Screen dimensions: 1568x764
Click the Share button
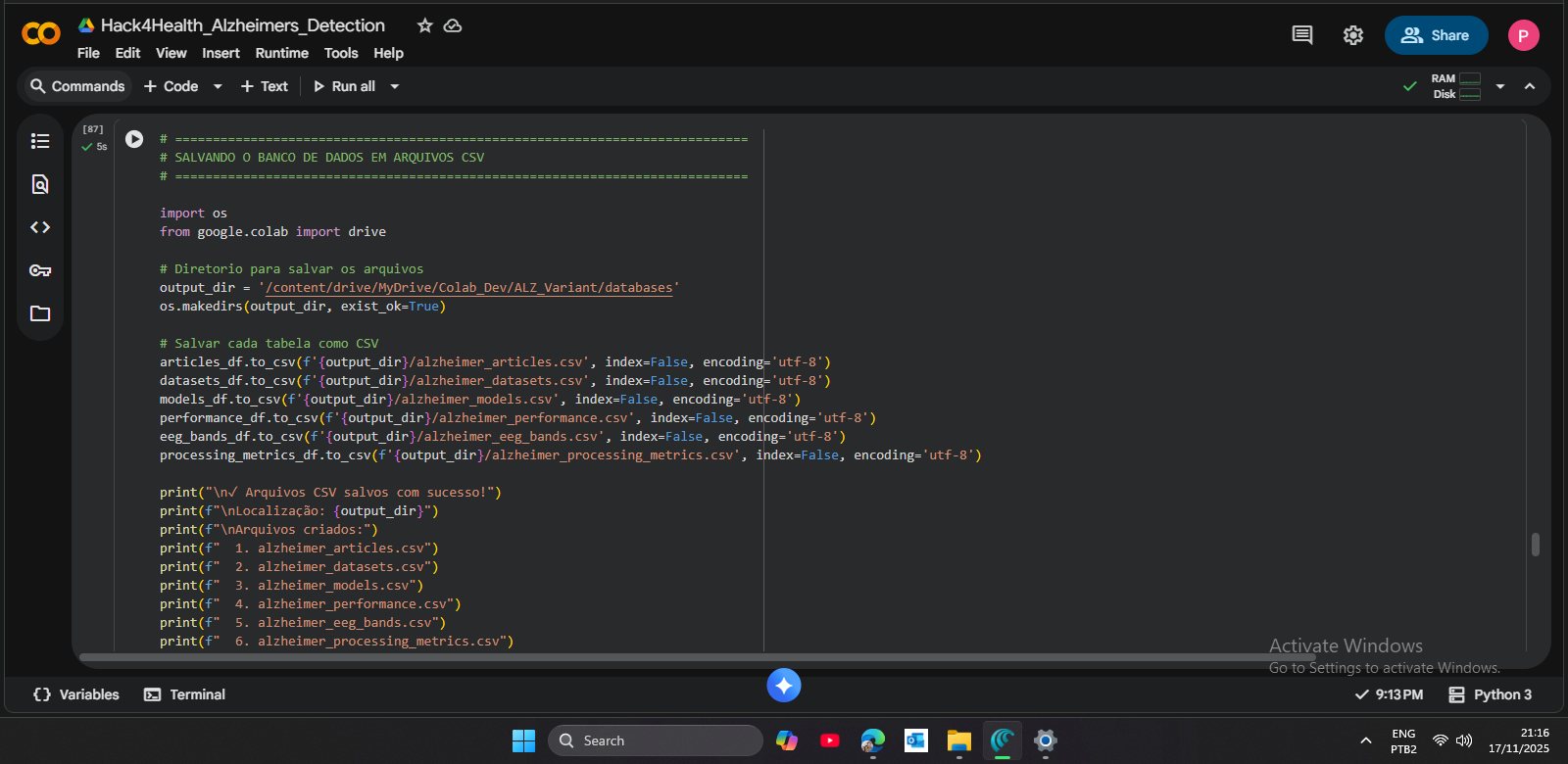(x=1436, y=35)
